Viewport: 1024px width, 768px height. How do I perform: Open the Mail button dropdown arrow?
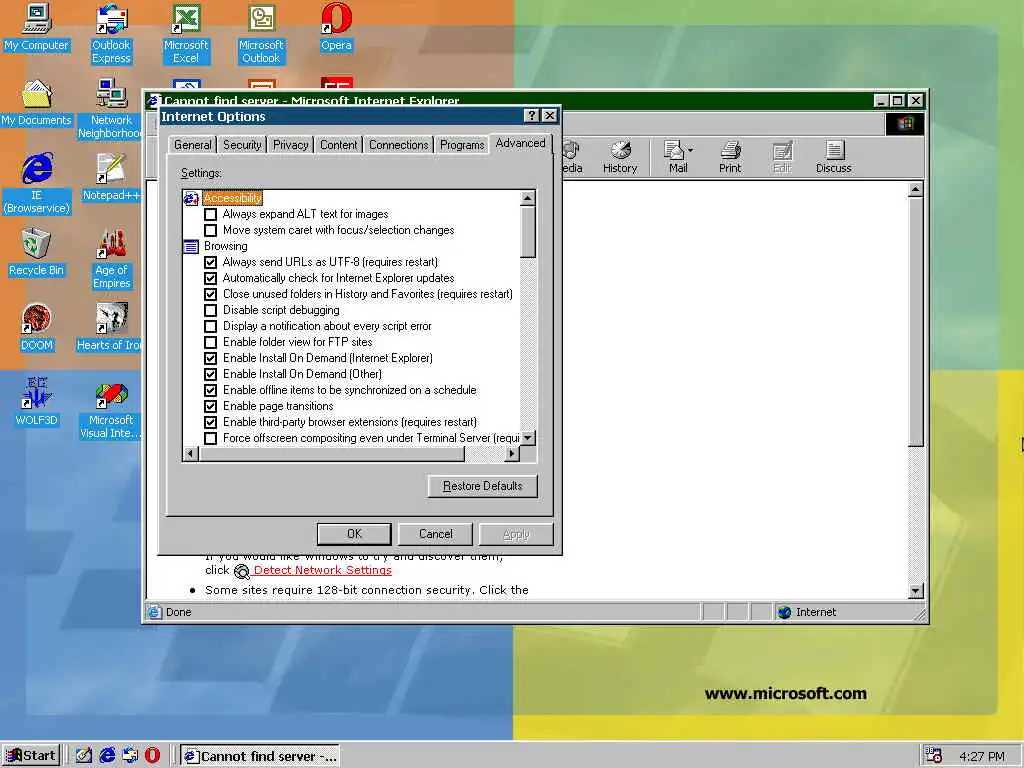pyautogui.click(x=690, y=150)
